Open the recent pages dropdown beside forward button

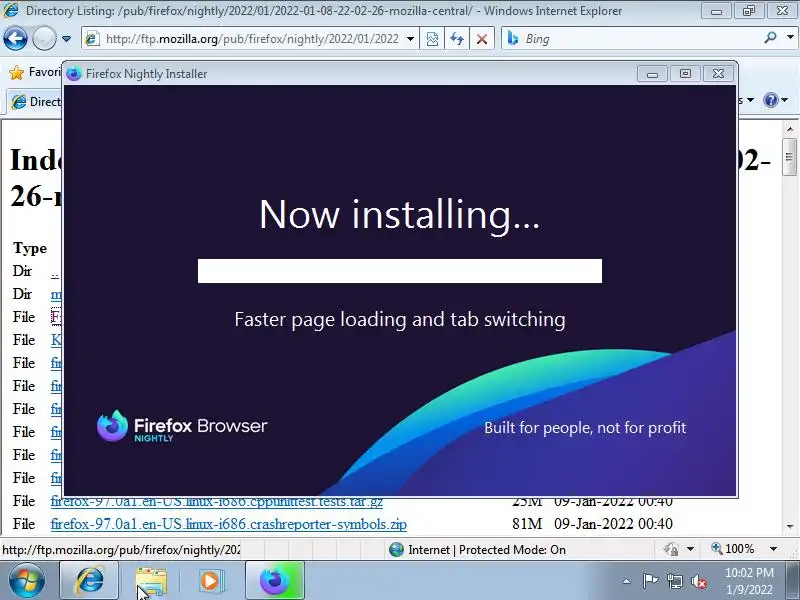(x=66, y=39)
